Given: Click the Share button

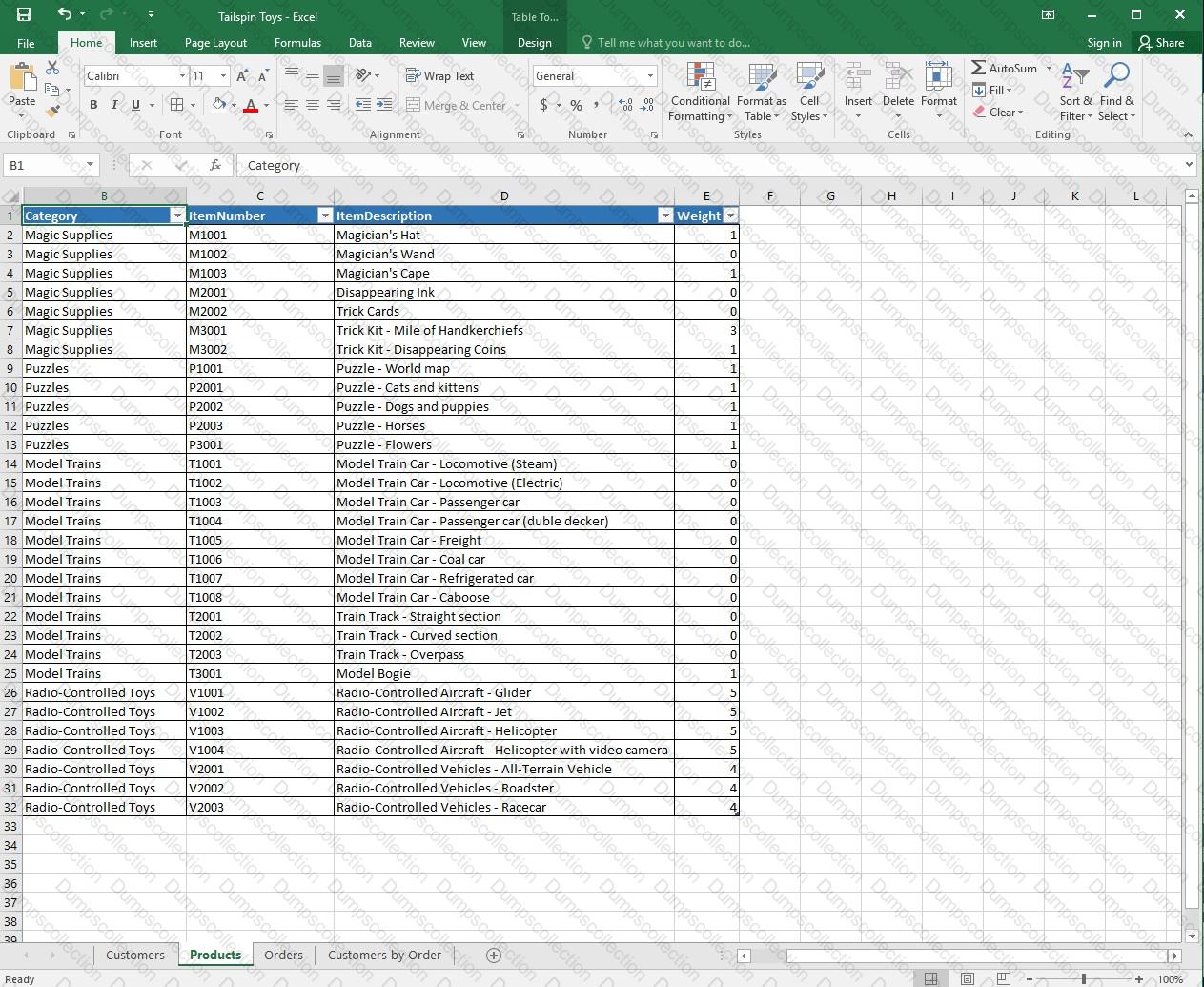Looking at the screenshot, I should [x=1160, y=43].
